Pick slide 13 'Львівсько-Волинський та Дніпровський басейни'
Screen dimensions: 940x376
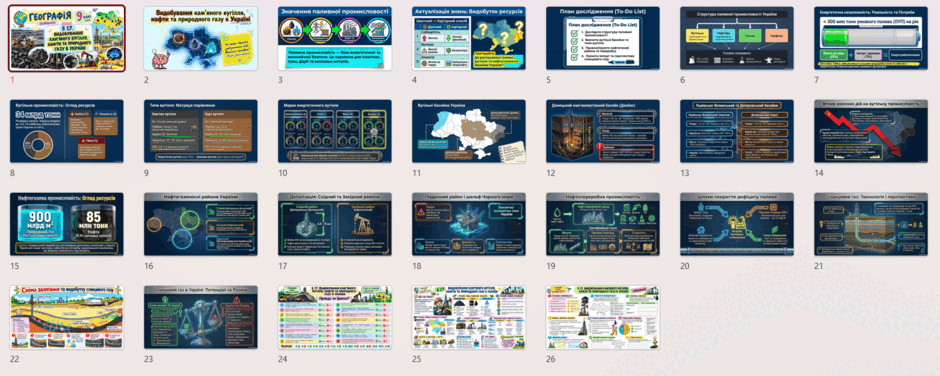[x=737, y=131]
